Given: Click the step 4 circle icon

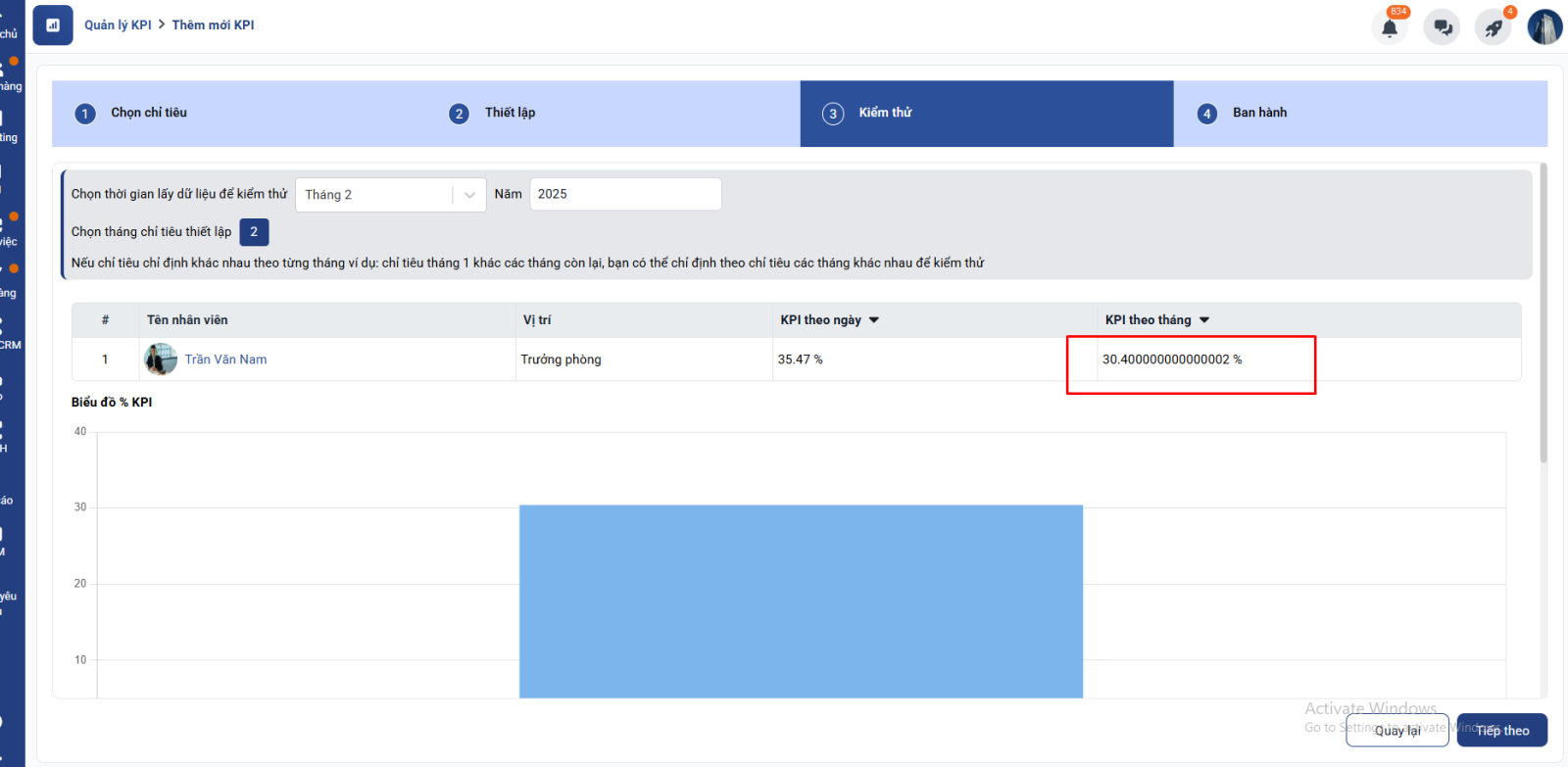Looking at the screenshot, I should 1207,114.
